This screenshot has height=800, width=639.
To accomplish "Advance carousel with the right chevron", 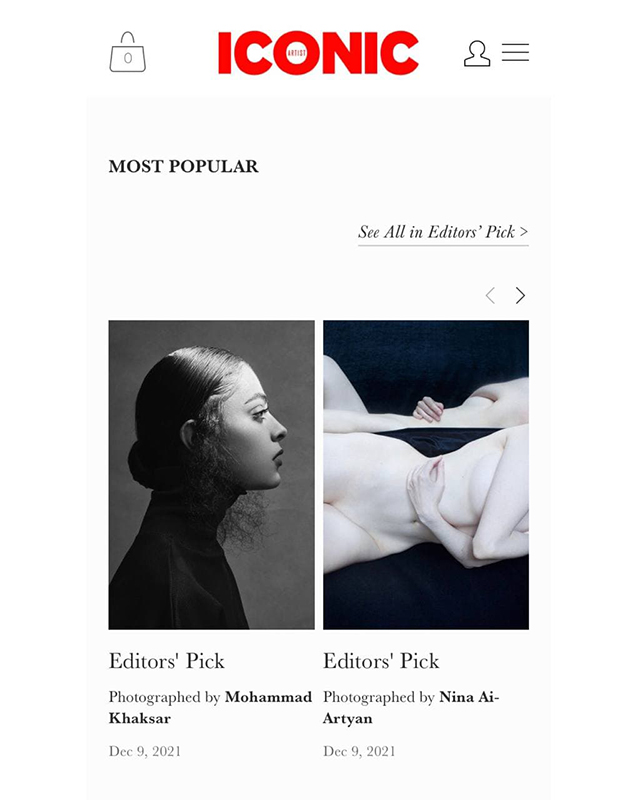I will pos(520,295).
